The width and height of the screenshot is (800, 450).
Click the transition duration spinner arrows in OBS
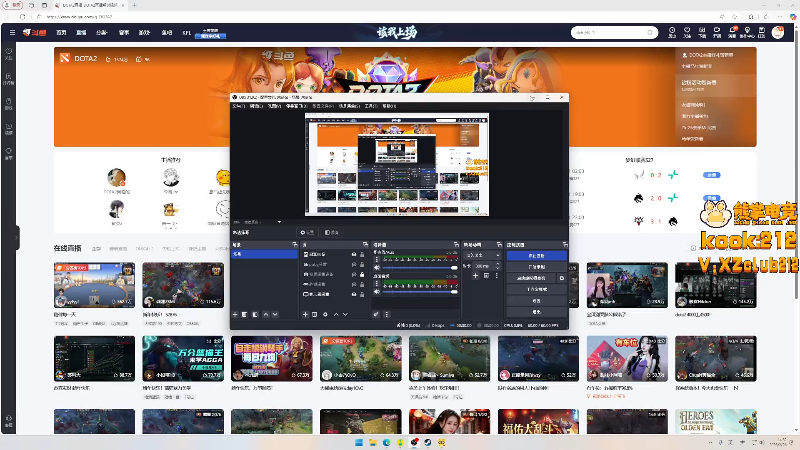coord(497,266)
